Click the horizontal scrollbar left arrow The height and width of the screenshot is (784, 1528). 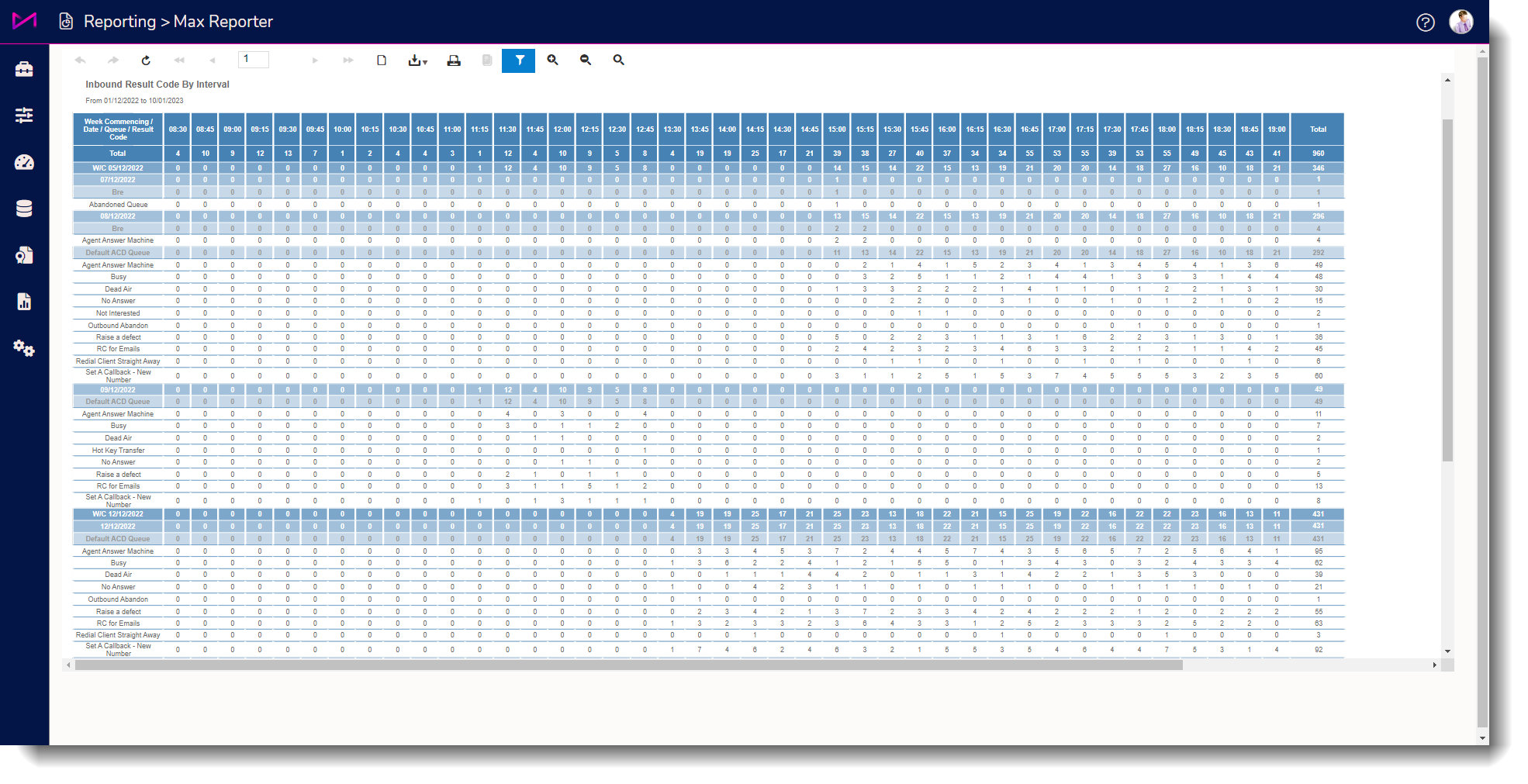(68, 665)
